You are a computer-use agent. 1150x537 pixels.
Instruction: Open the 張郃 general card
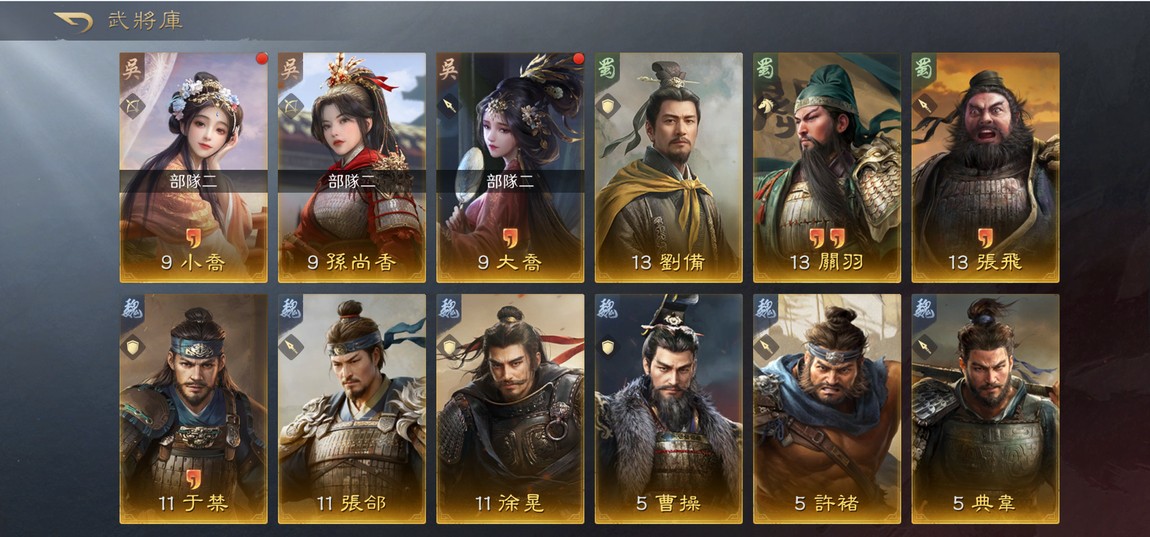tap(351, 409)
